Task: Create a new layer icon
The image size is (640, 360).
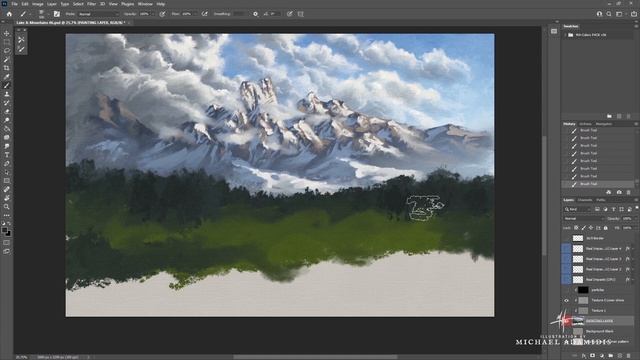Action: click(x=620, y=356)
